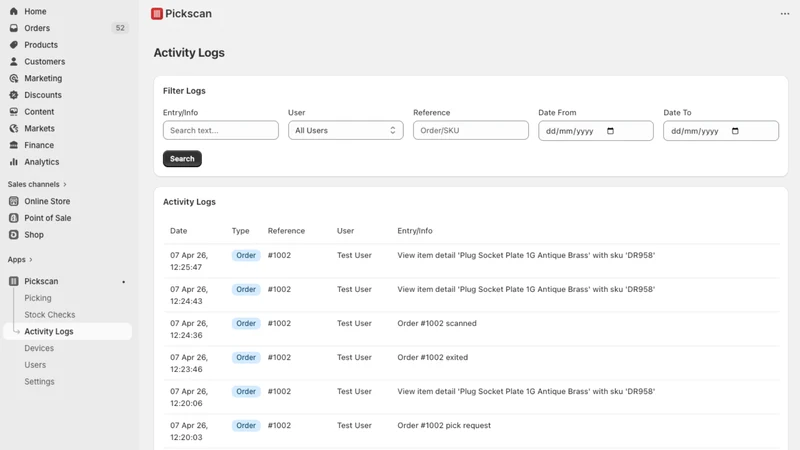The image size is (800, 450).
Task: Click the Marketing target icon
Action: 14,78
